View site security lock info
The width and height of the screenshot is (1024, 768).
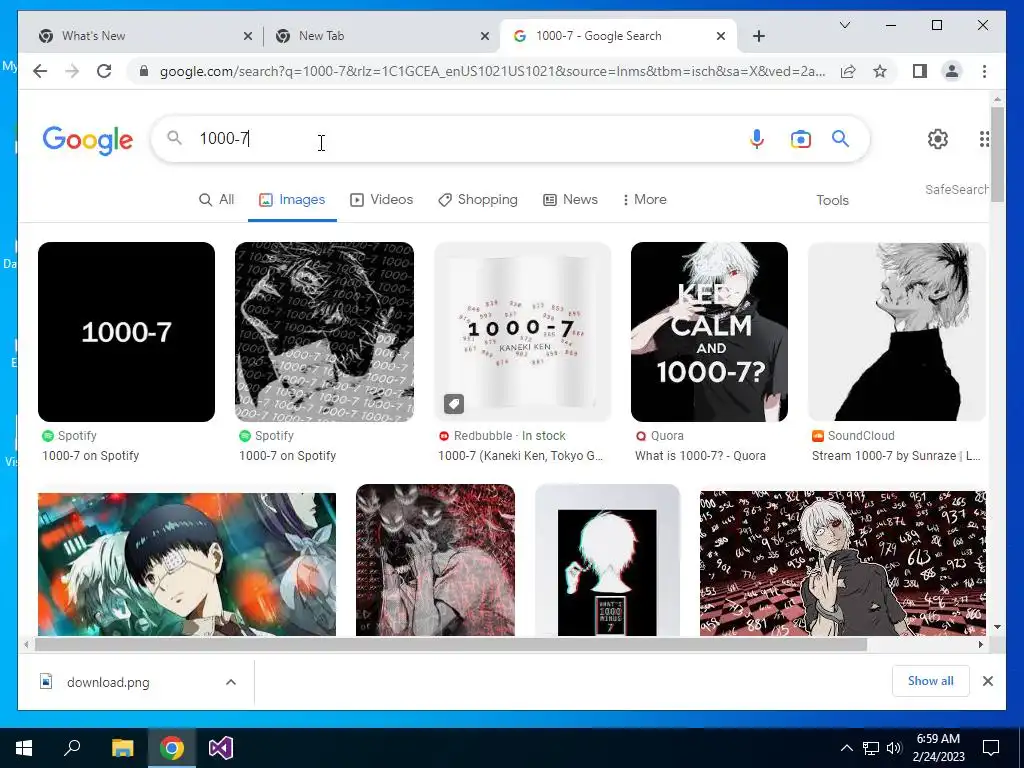click(x=144, y=71)
